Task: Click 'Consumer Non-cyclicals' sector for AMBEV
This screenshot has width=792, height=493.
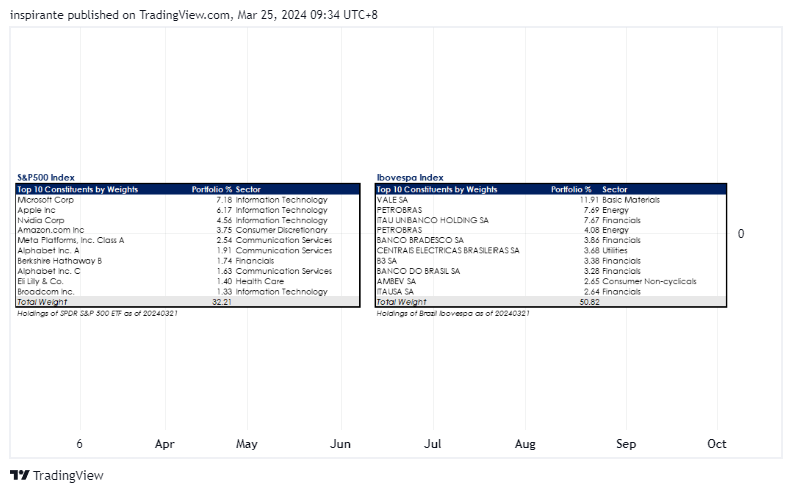Action: (x=649, y=281)
